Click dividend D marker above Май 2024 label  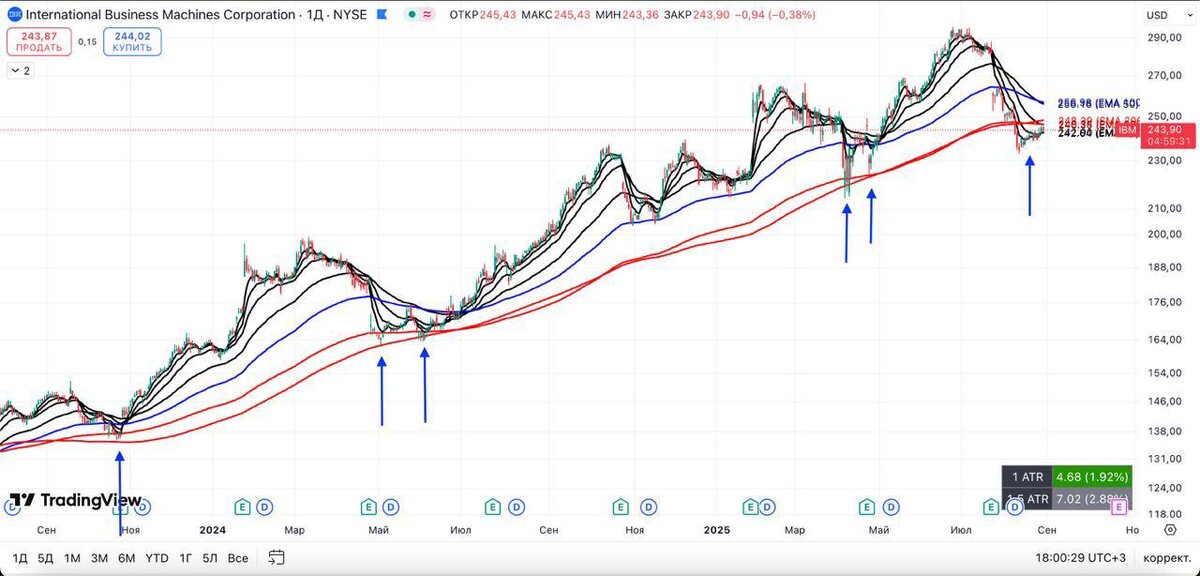click(x=390, y=506)
